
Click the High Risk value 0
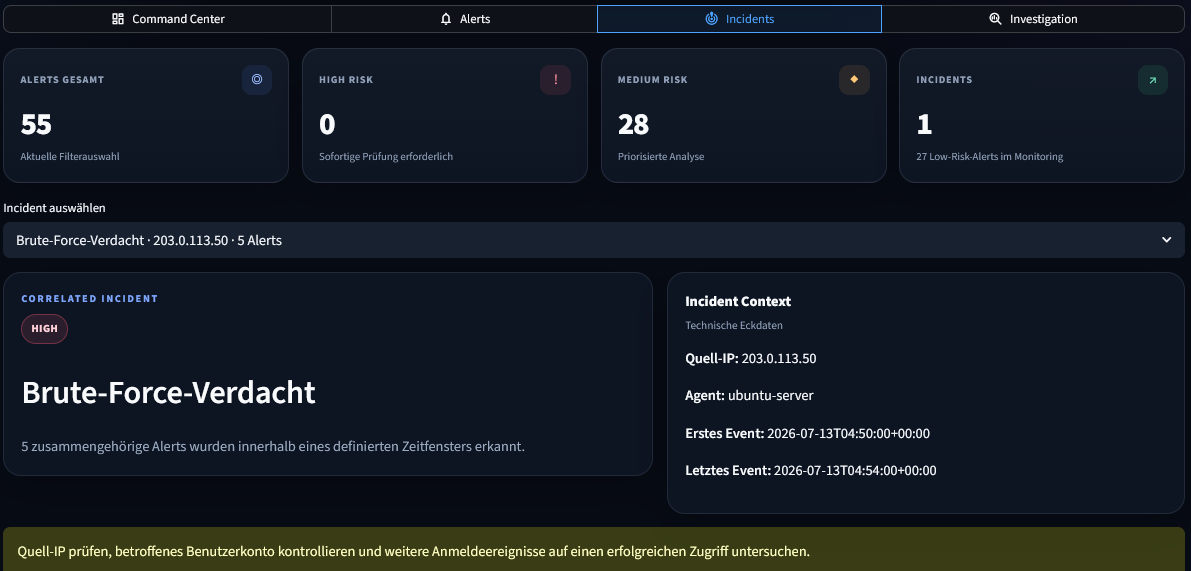327,124
